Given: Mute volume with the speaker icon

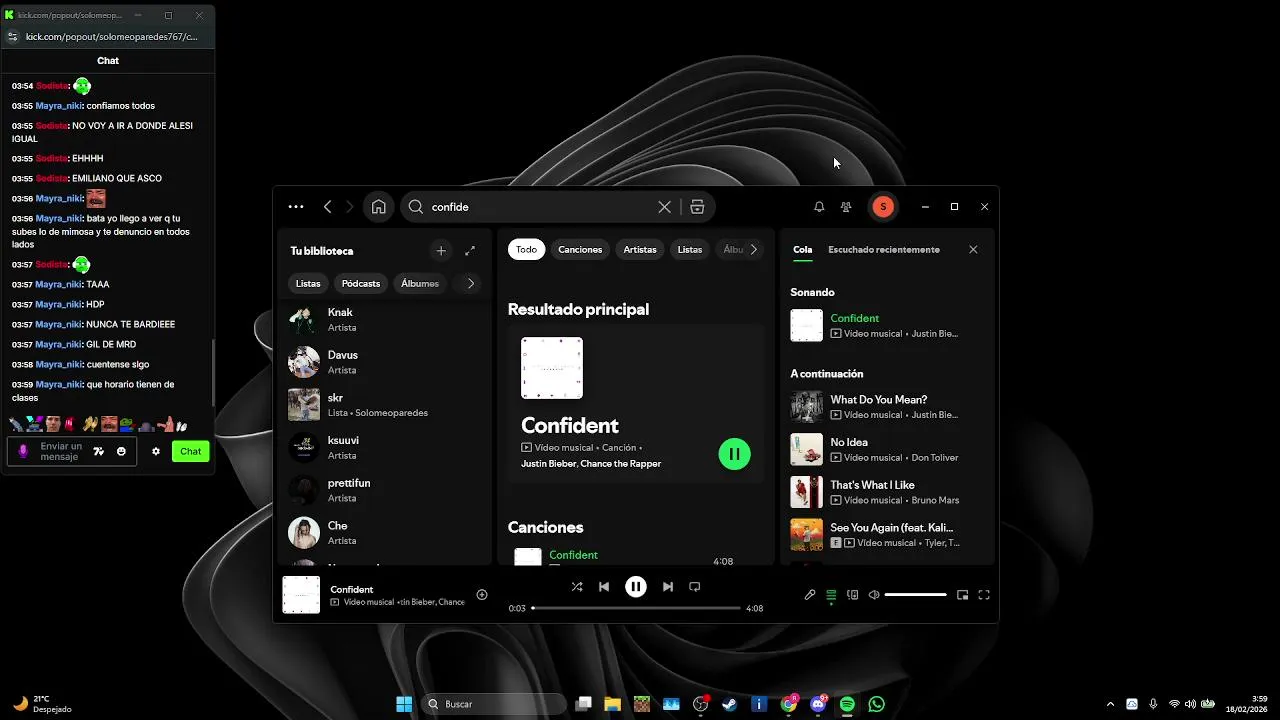Looking at the screenshot, I should 874,595.
